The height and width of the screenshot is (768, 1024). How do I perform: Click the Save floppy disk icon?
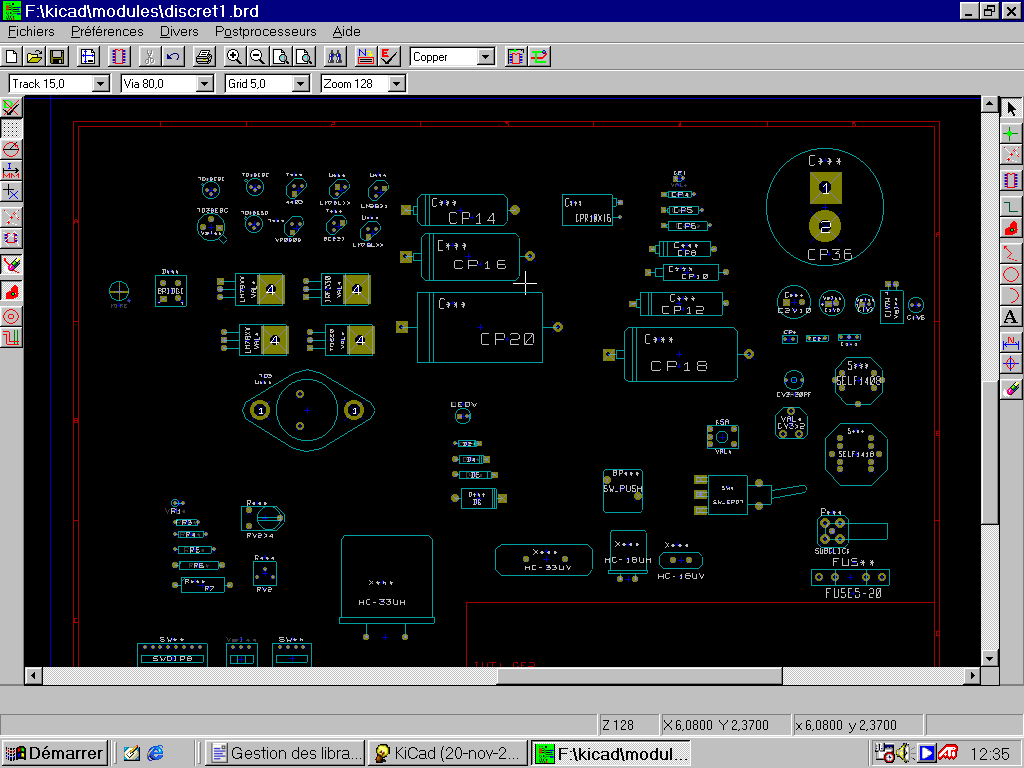click(x=57, y=57)
